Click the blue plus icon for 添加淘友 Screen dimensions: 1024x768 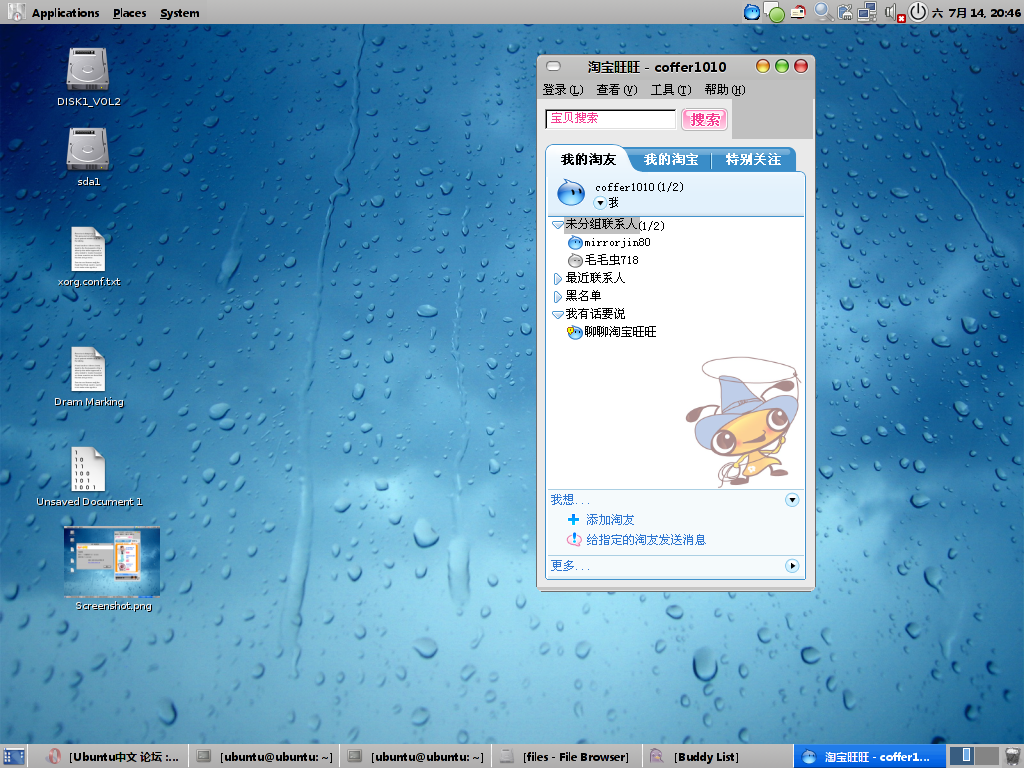coord(573,520)
